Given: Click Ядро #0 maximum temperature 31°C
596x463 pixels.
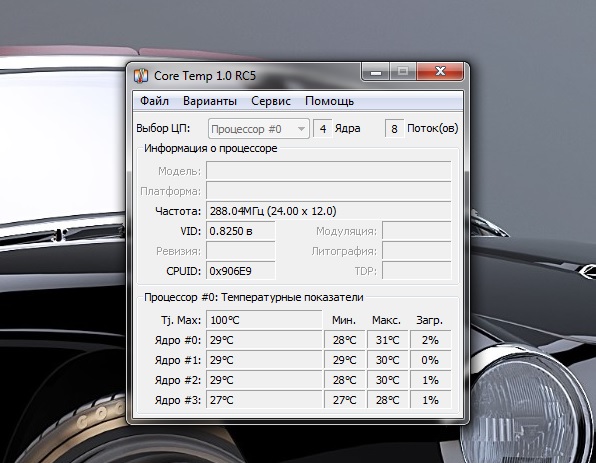Looking at the screenshot, I should tap(388, 340).
